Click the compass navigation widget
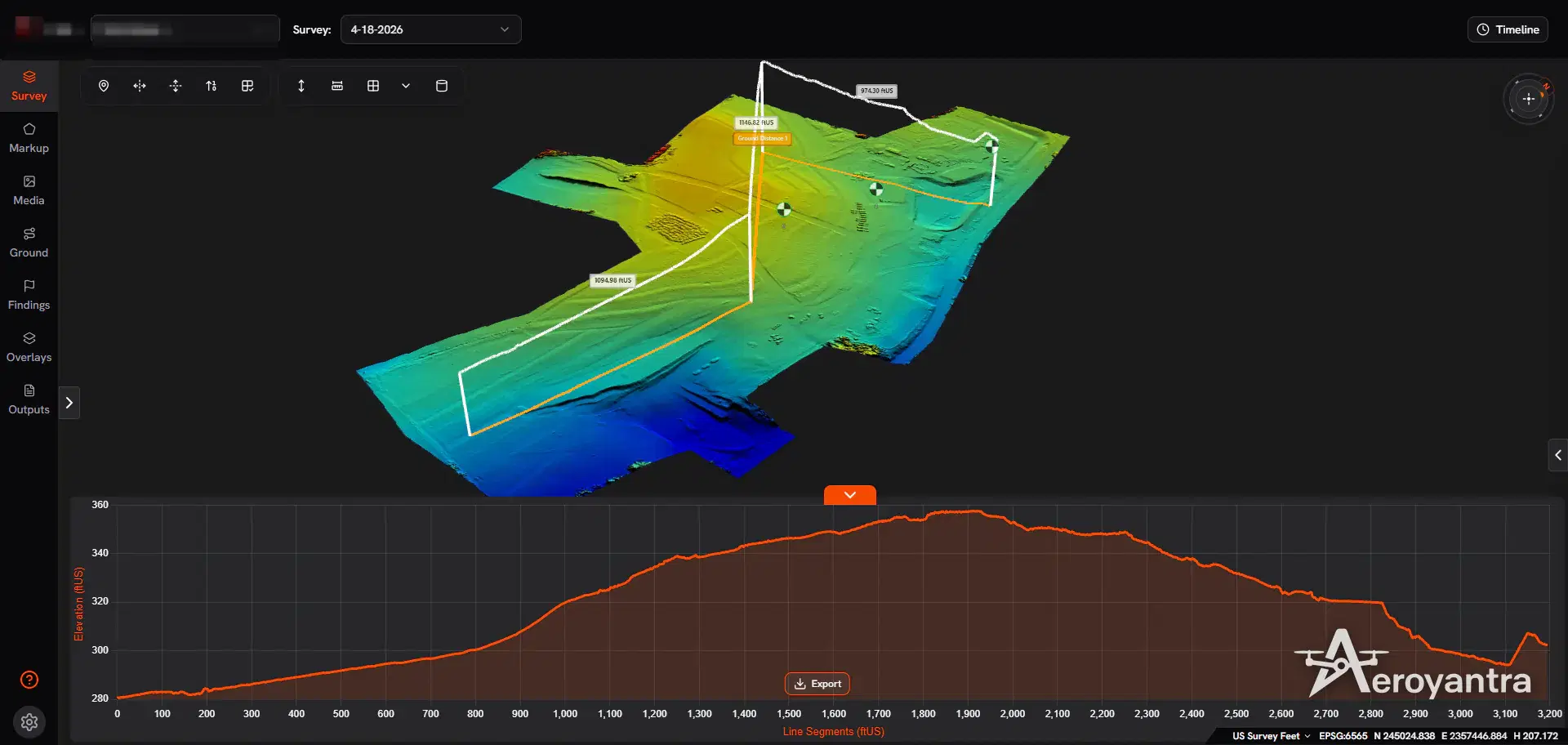Screen dimensions: 1568x745 [x=1529, y=99]
